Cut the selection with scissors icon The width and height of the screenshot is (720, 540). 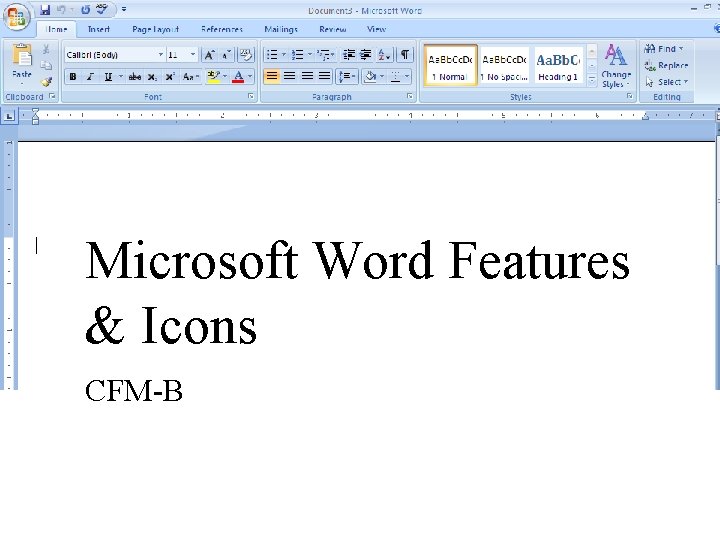coord(46,49)
